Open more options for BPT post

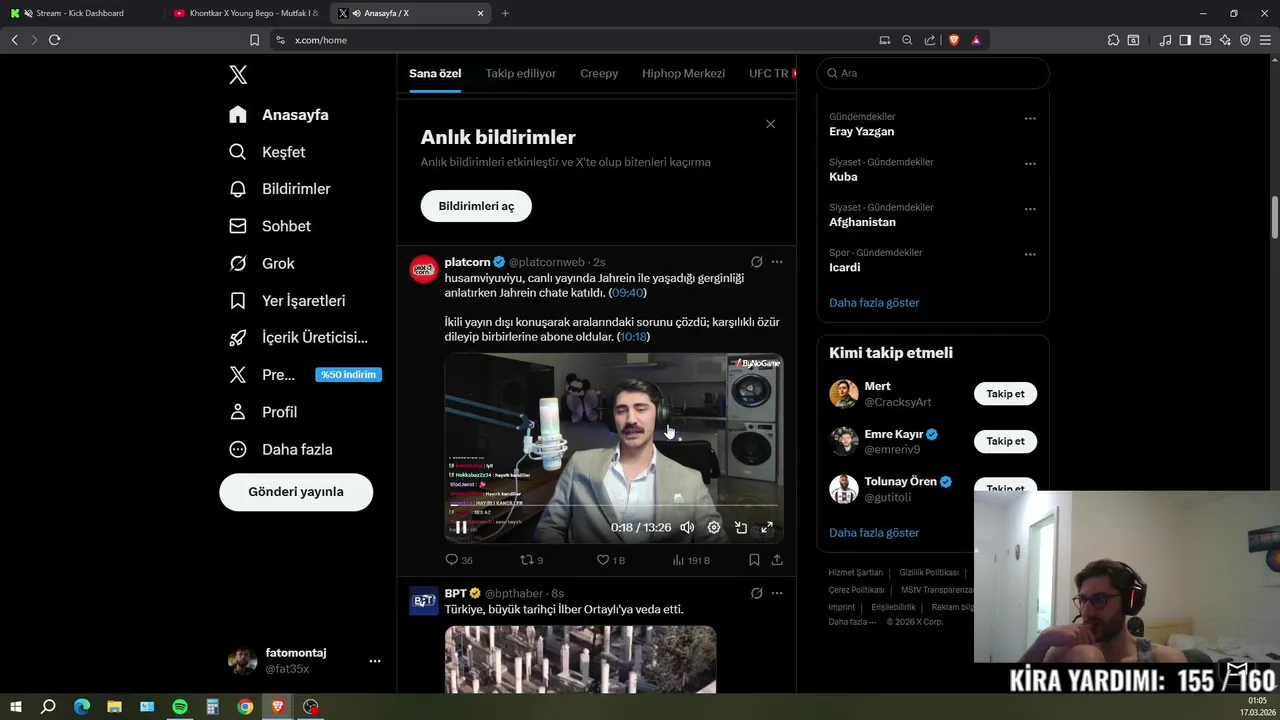tap(777, 593)
